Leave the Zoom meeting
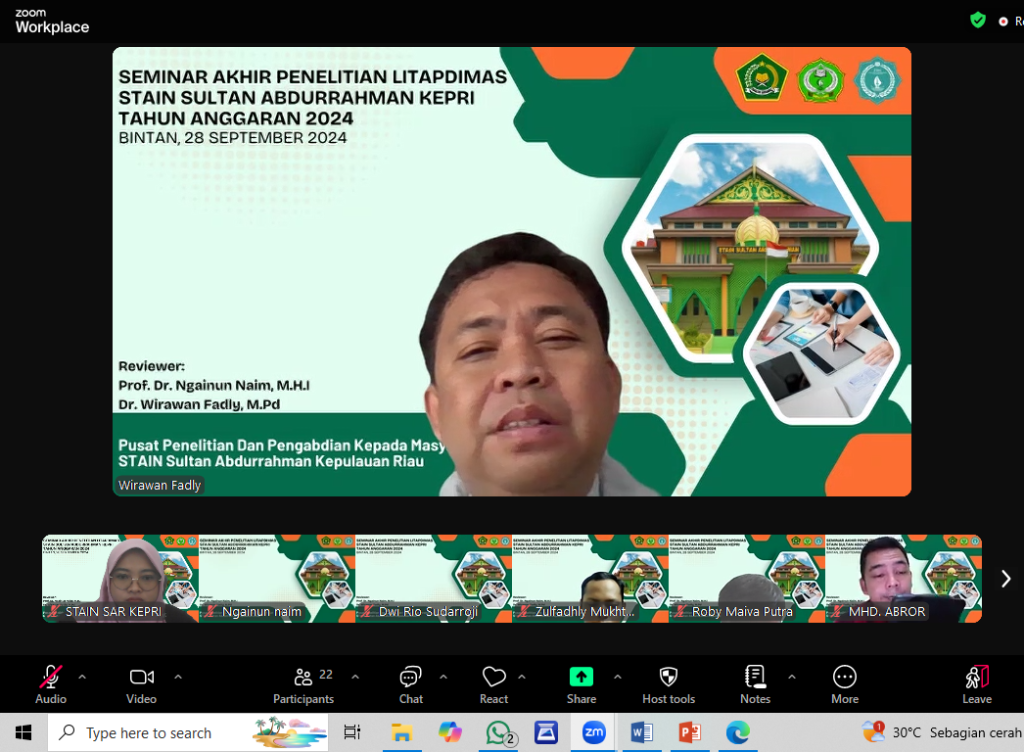 [977, 684]
